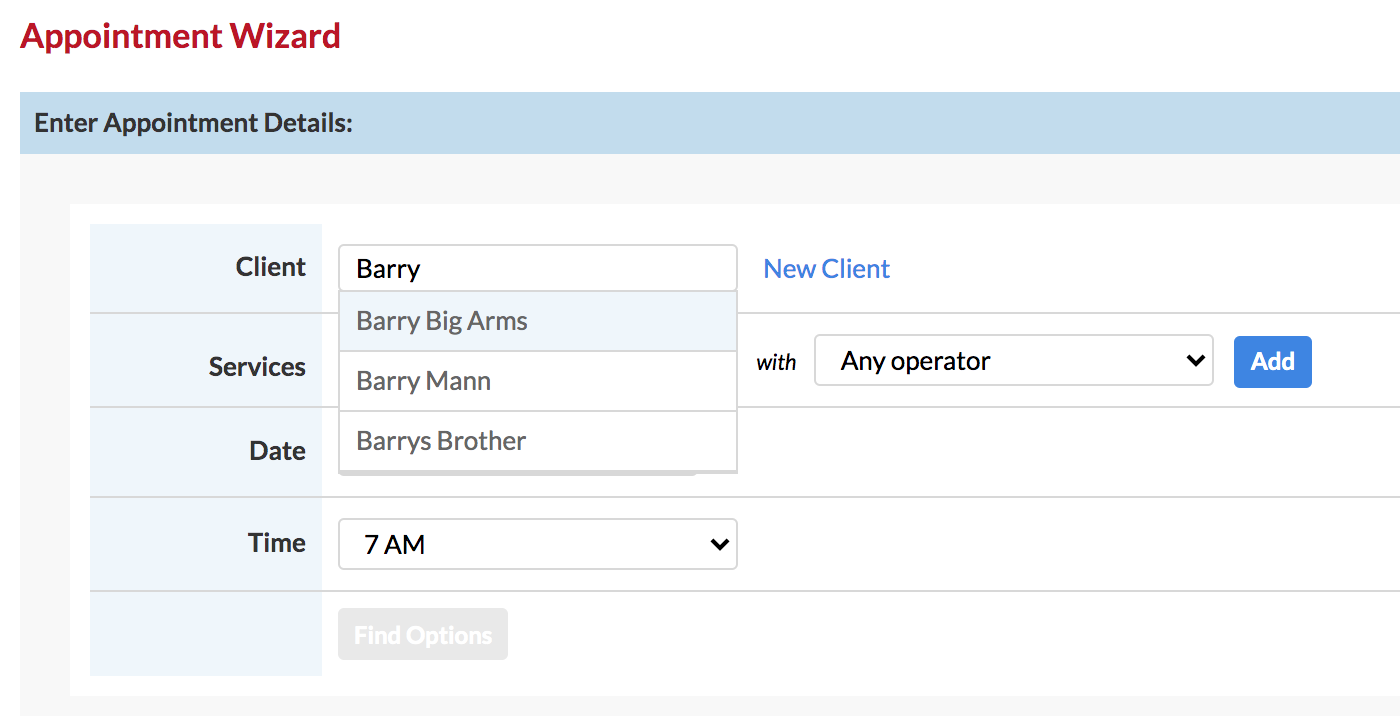
Task: Click the Appointment Wizard heading
Action: (180, 36)
